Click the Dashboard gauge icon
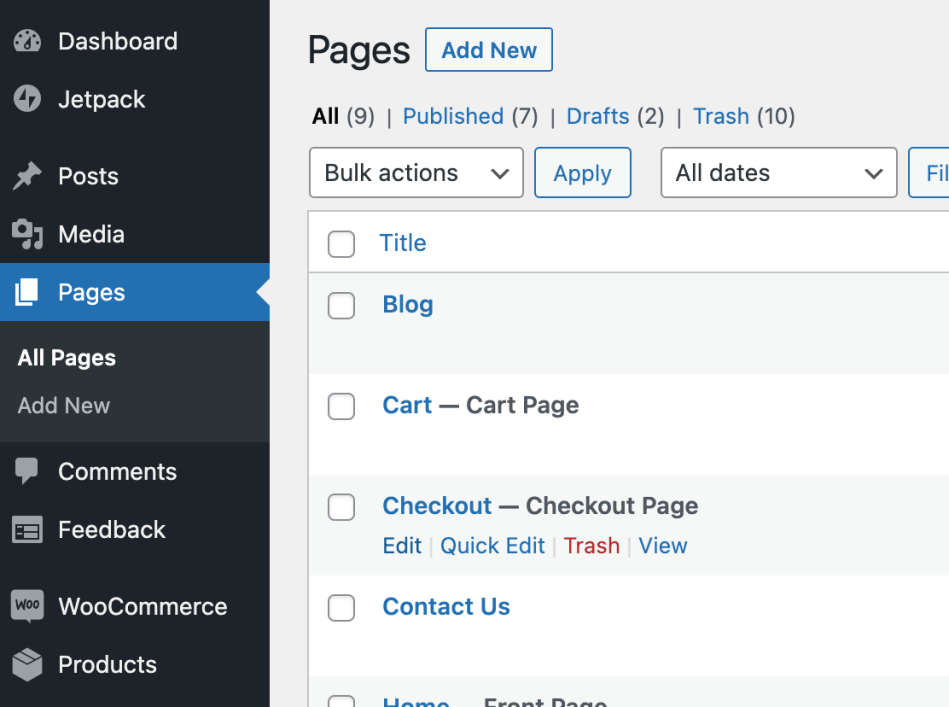This screenshot has height=707, width=949. click(27, 41)
